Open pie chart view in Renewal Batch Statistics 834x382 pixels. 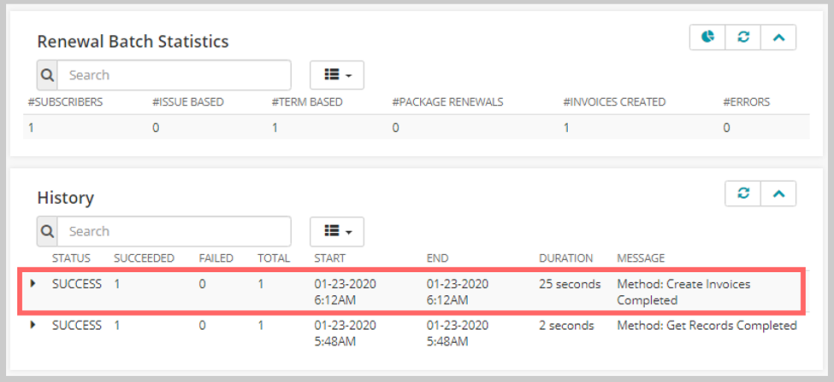click(x=707, y=37)
